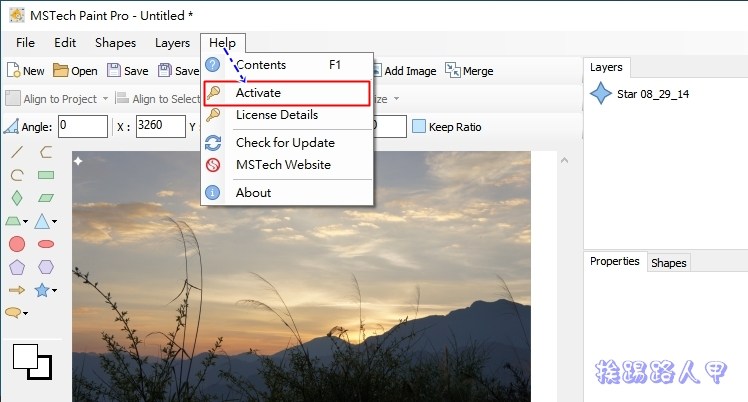Select the speech Callout shape tool
Screen dimensions: 748x402
click(x=13, y=312)
